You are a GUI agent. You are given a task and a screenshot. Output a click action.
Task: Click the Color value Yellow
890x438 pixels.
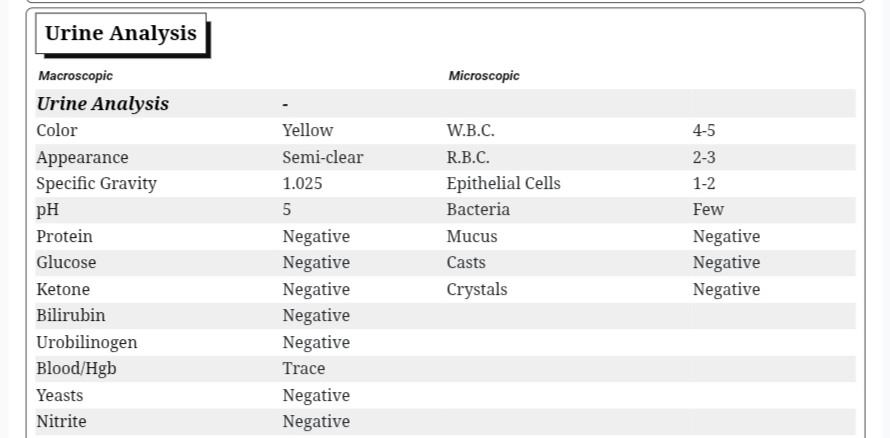pos(308,130)
